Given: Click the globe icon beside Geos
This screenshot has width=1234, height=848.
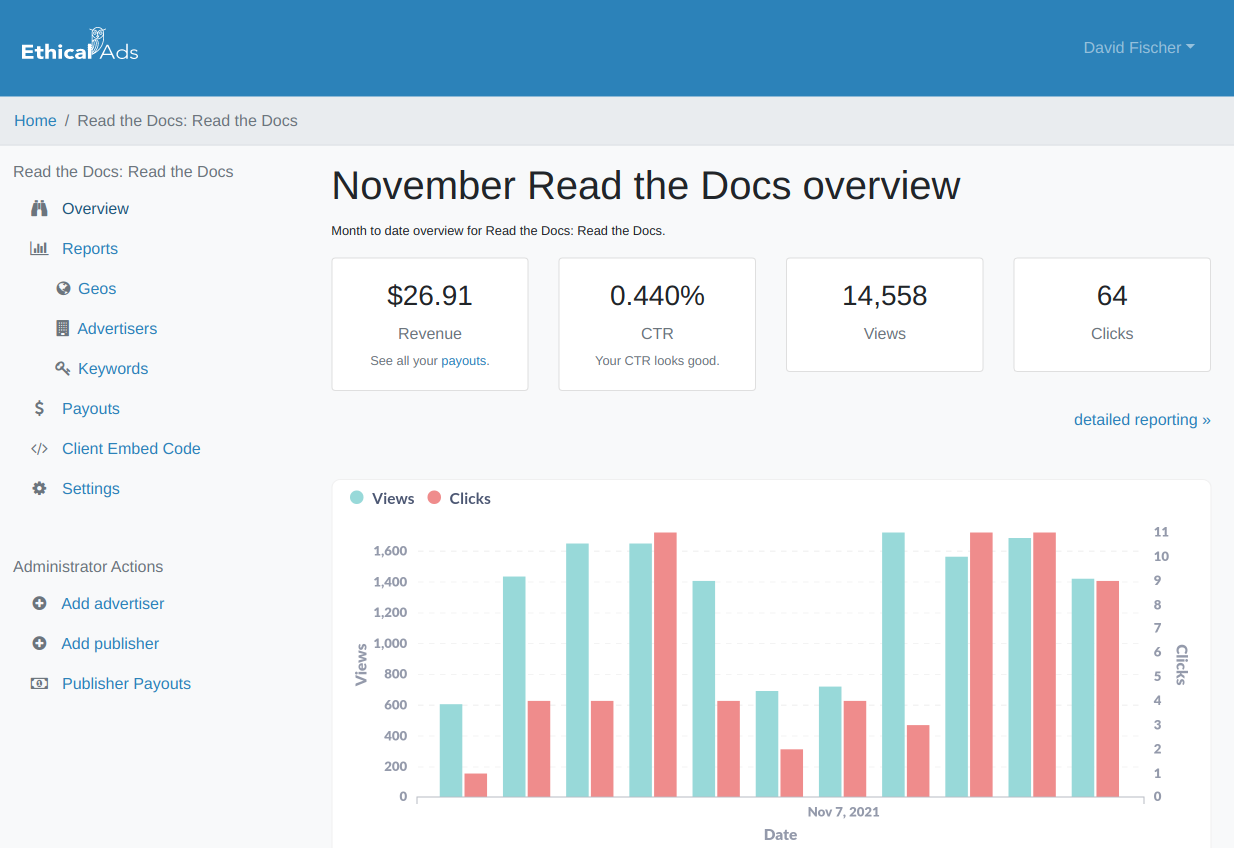Looking at the screenshot, I should 63,289.
